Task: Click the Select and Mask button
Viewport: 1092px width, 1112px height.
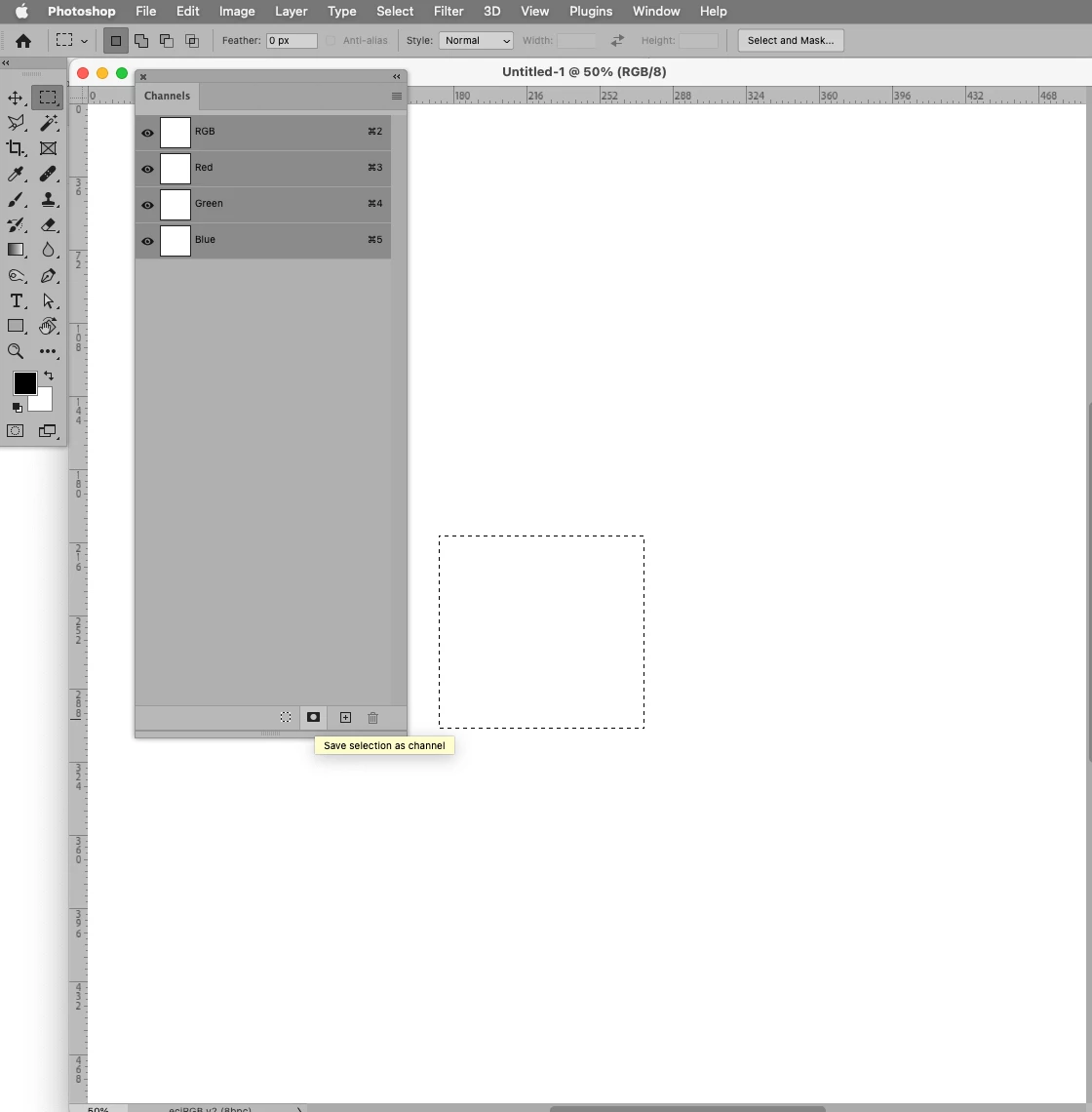Action: (791, 40)
